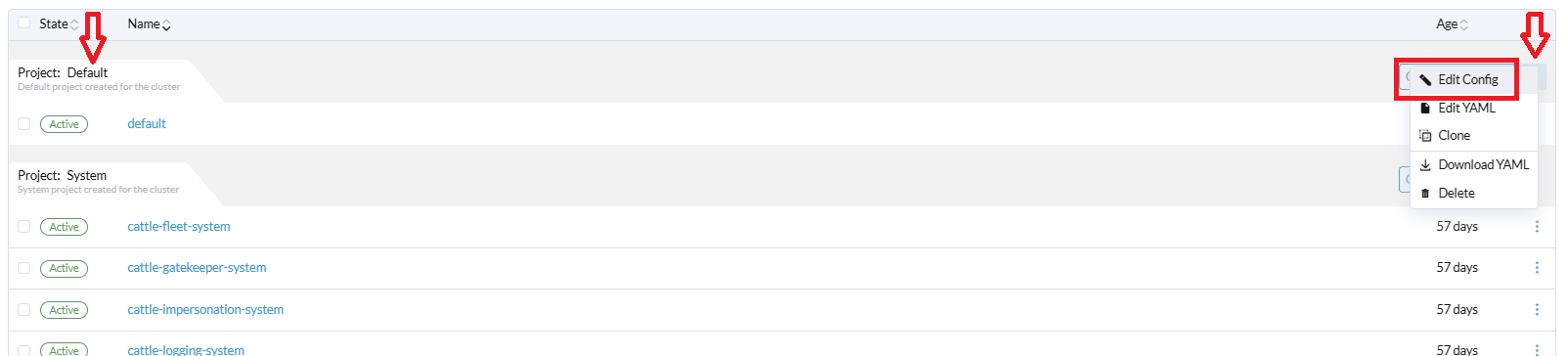Sort the table by State column
Image resolution: width=1568 pixels, height=356 pixels.
pos(59,23)
